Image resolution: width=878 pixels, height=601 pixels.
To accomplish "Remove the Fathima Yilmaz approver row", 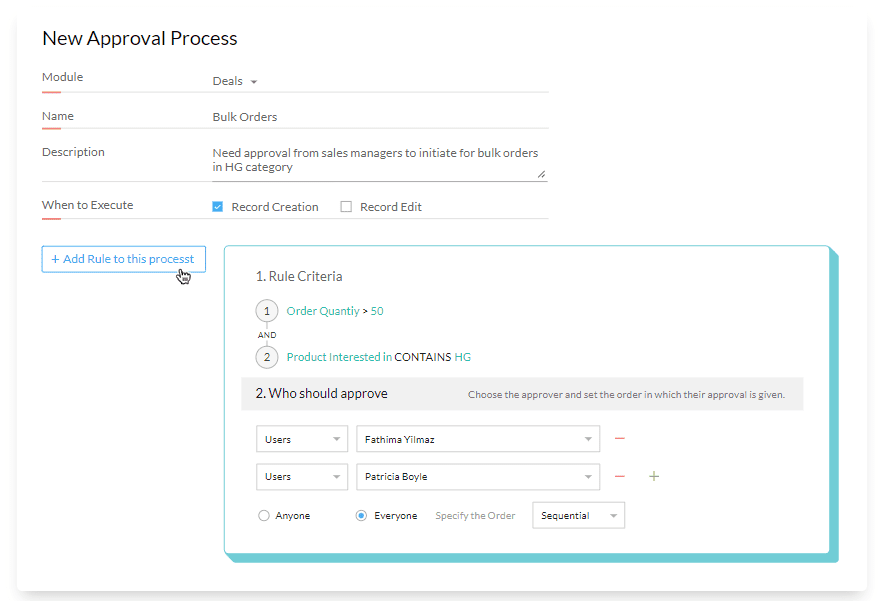I will 619,439.
